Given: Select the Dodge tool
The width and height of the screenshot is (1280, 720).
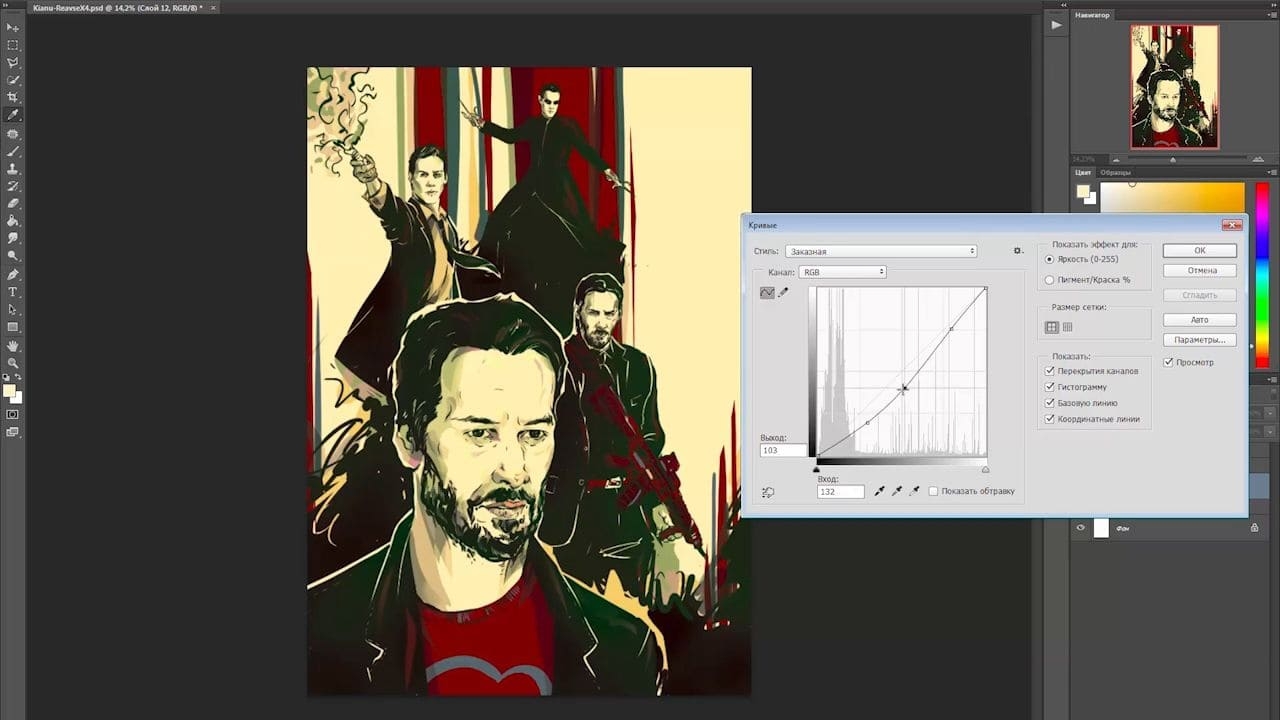Looking at the screenshot, I should (13, 256).
